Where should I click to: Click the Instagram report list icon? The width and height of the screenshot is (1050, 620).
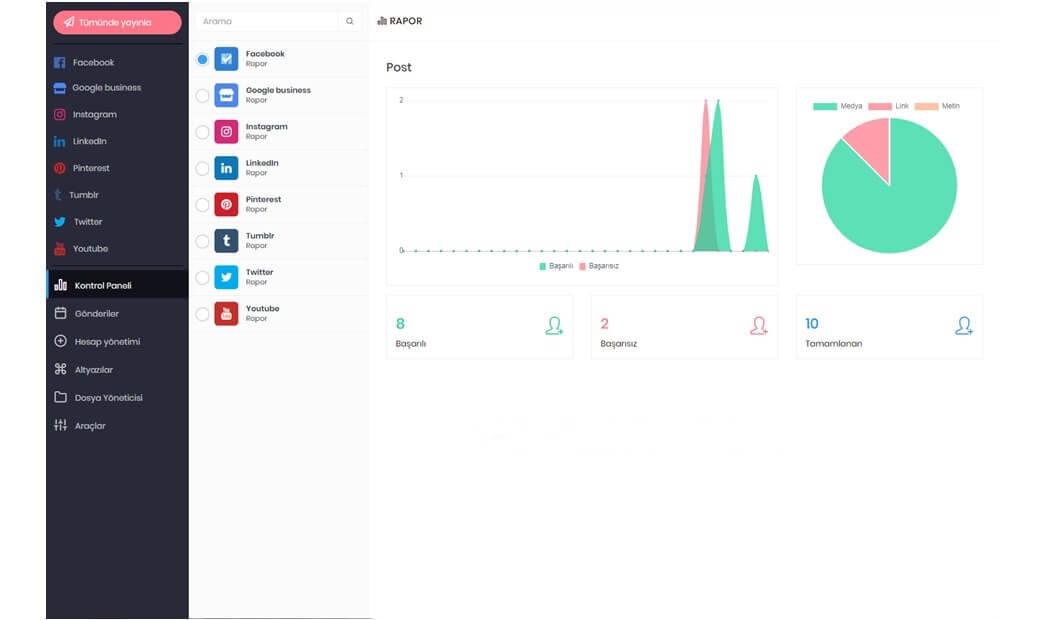[x=226, y=132]
